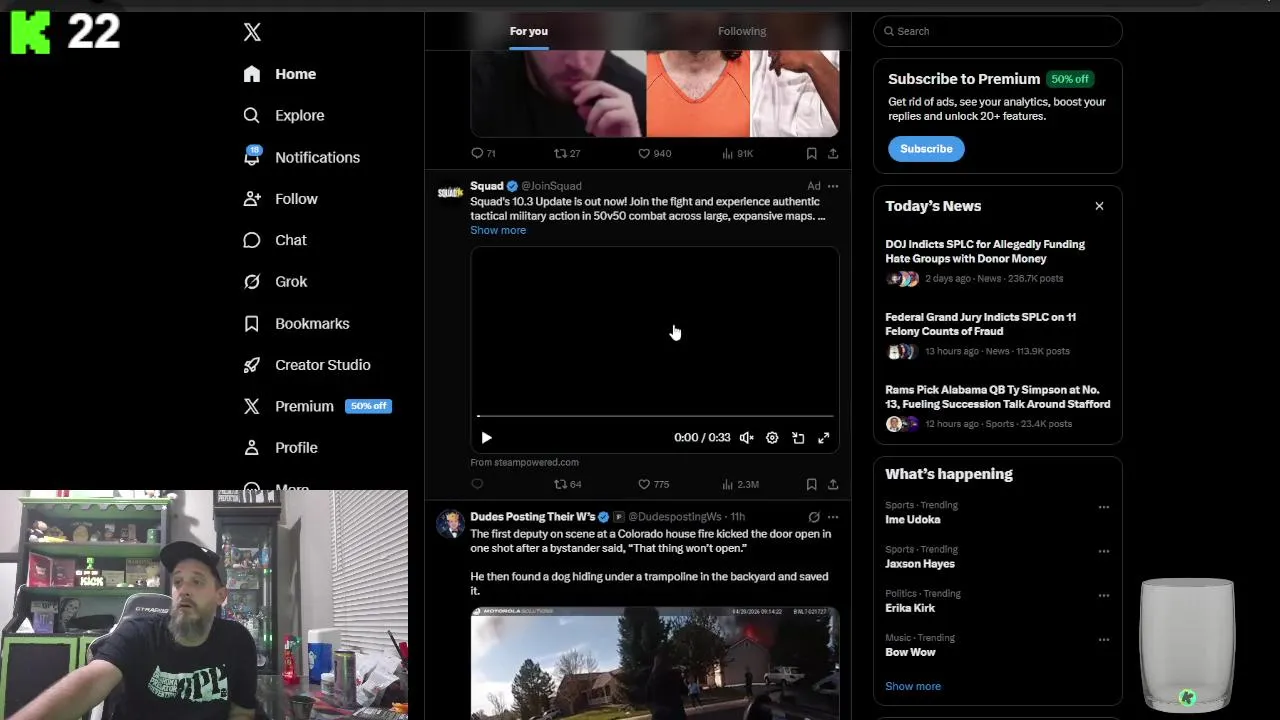Open more options on Dudes Posting post
1280x720 pixels.
tap(833, 517)
